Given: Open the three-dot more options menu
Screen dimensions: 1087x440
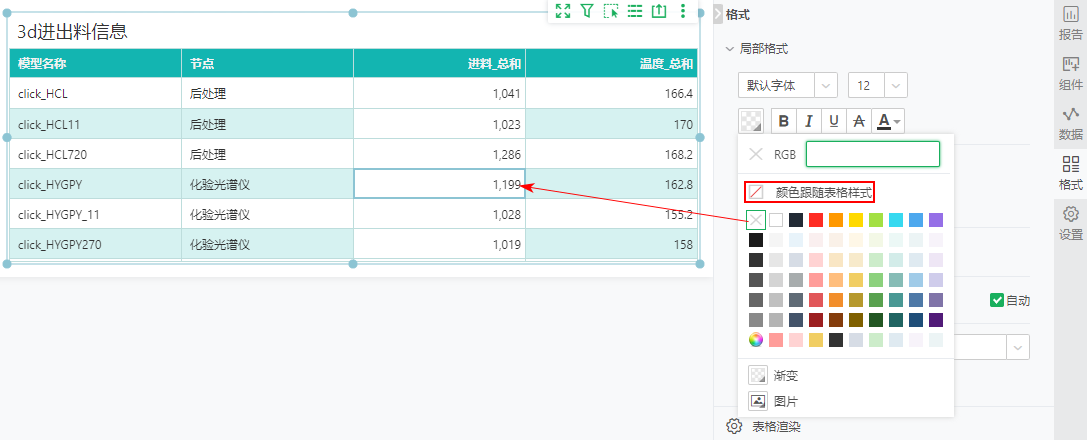Looking at the screenshot, I should (683, 10).
